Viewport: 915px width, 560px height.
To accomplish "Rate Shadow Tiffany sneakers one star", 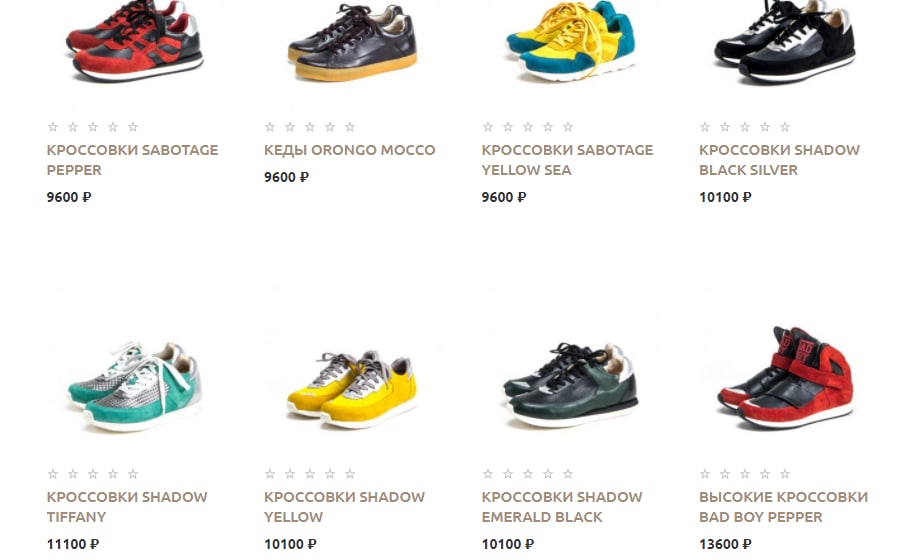I will coord(53,474).
